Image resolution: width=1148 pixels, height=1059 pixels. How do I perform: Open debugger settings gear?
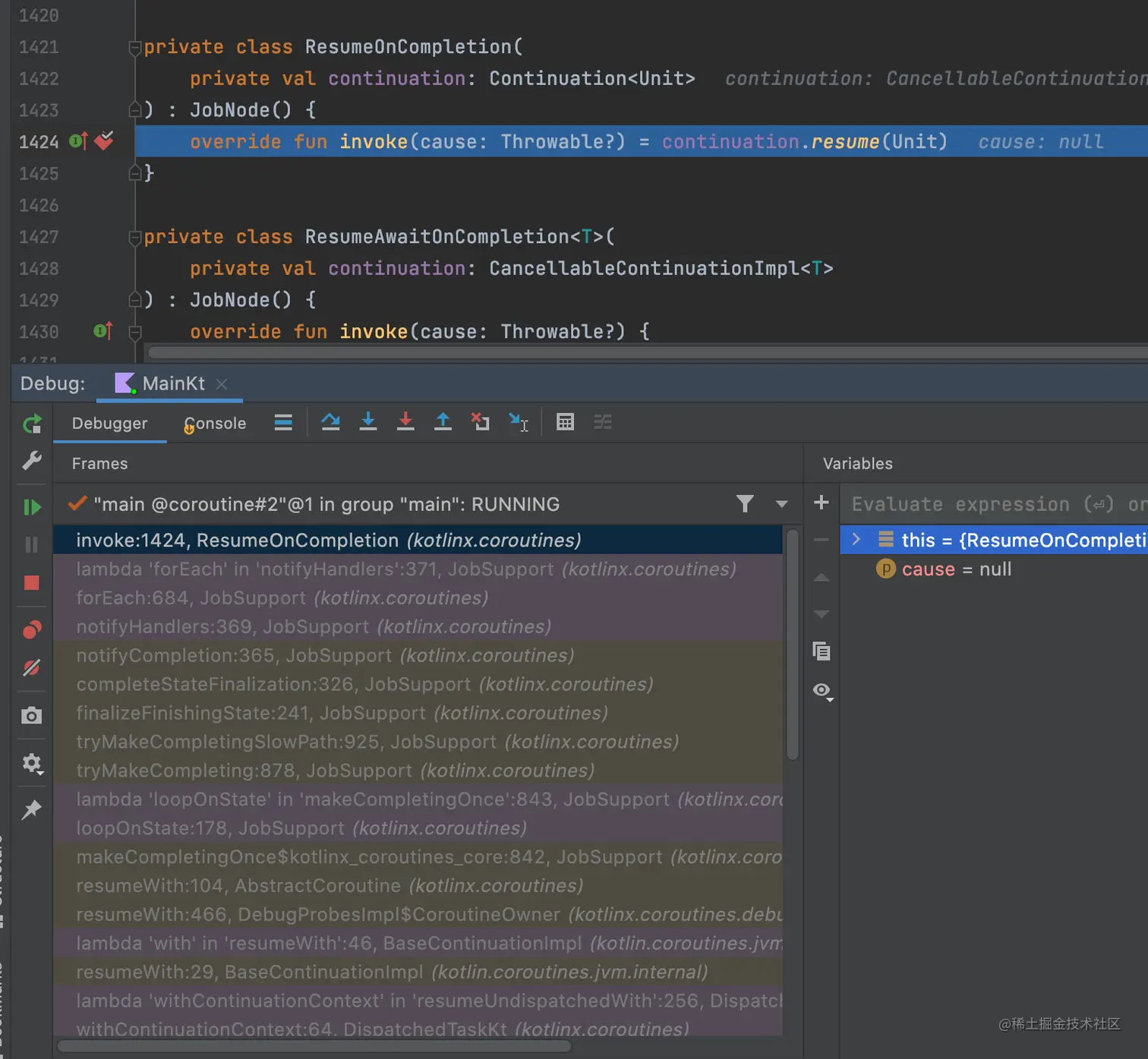[32, 763]
